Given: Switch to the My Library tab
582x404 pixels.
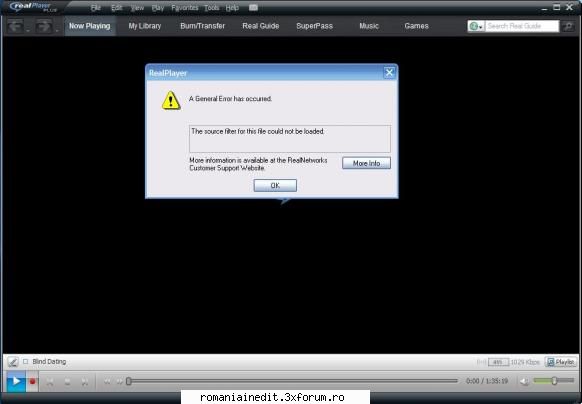Looking at the screenshot, I should coord(145,26).
